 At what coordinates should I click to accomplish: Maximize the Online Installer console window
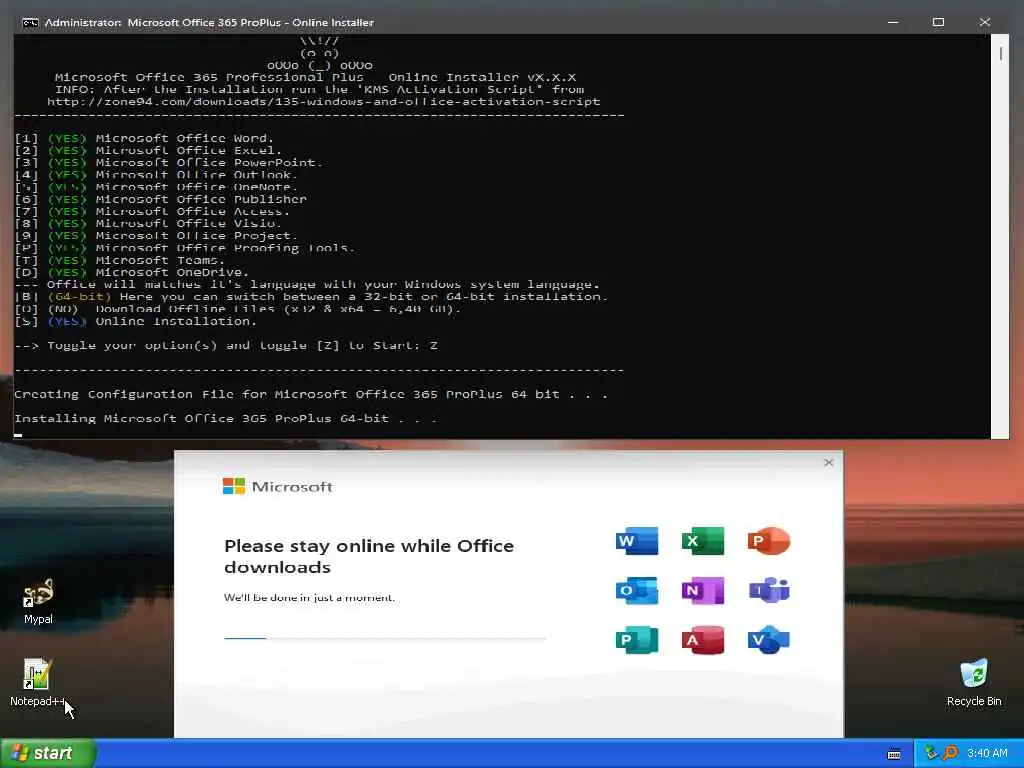(938, 22)
